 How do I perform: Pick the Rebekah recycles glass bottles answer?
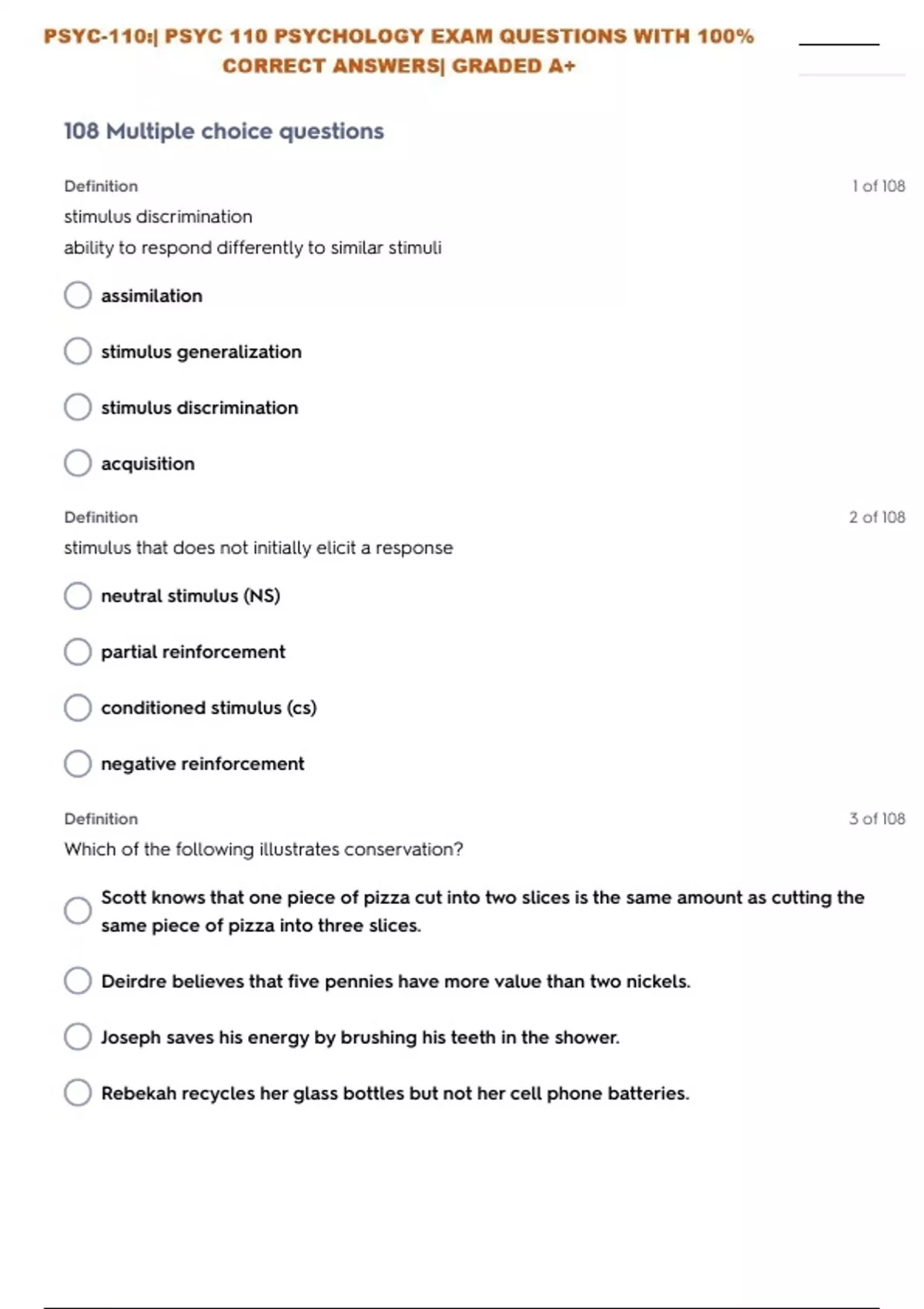(x=78, y=1093)
